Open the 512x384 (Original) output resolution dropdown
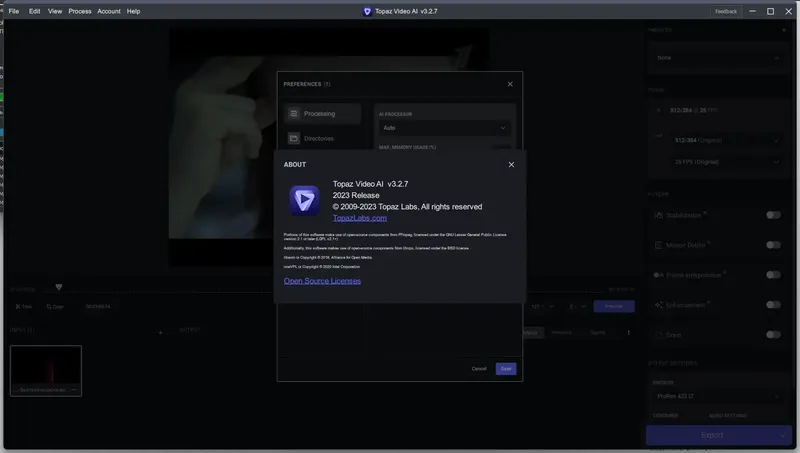 pos(726,140)
